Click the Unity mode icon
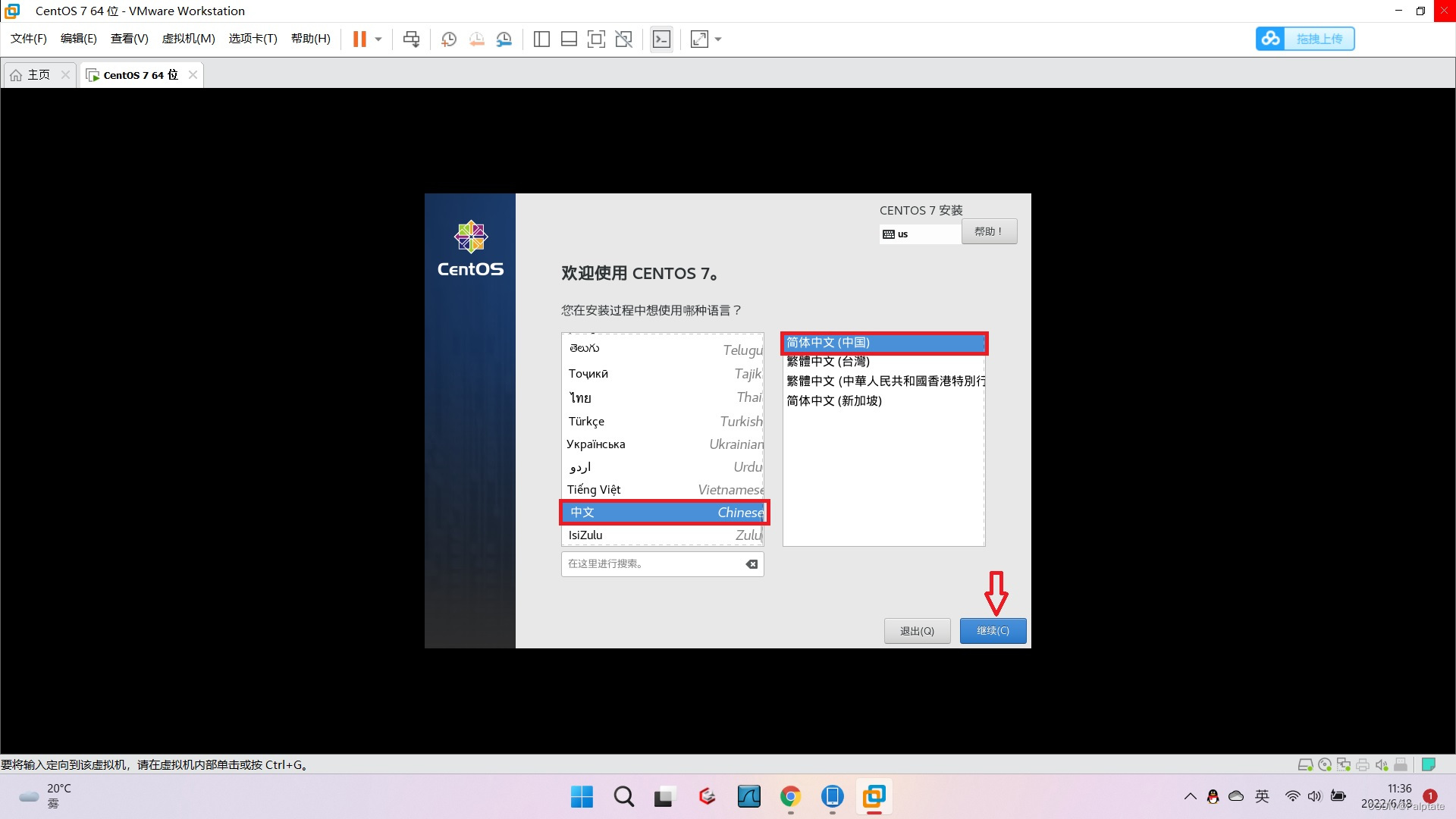Screen dimensions: 1456x819 (624, 39)
